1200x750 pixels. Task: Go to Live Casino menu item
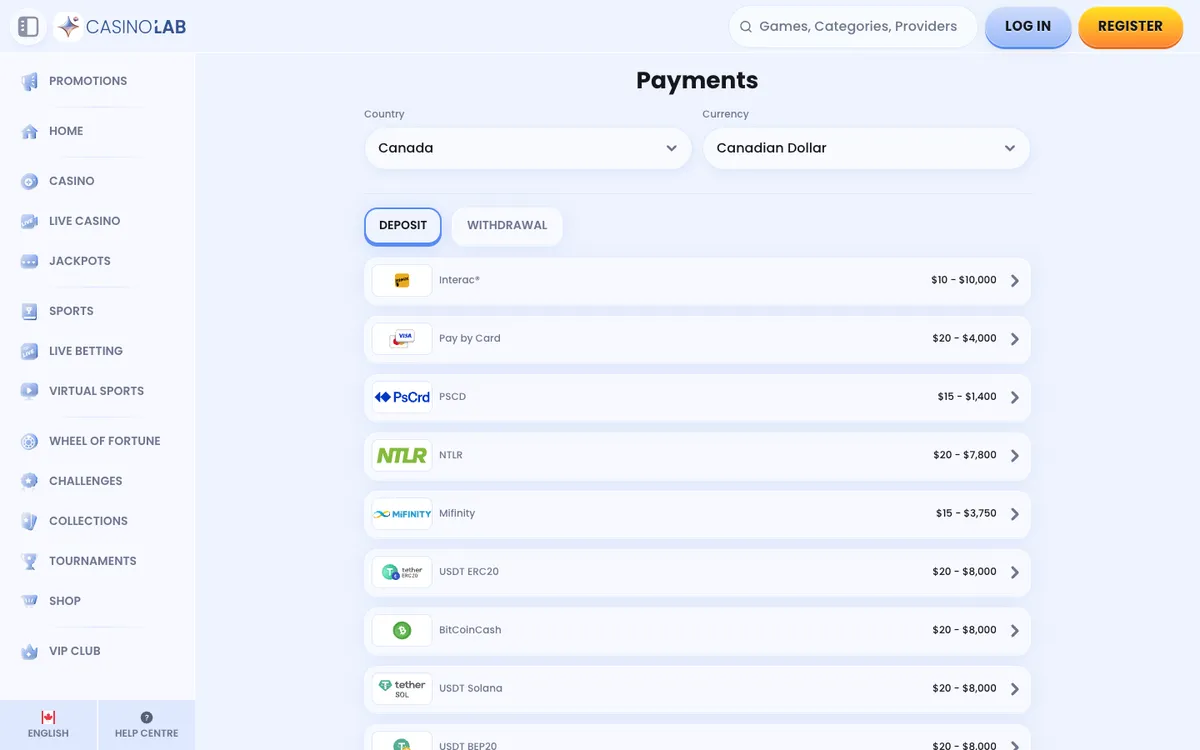click(x=85, y=221)
